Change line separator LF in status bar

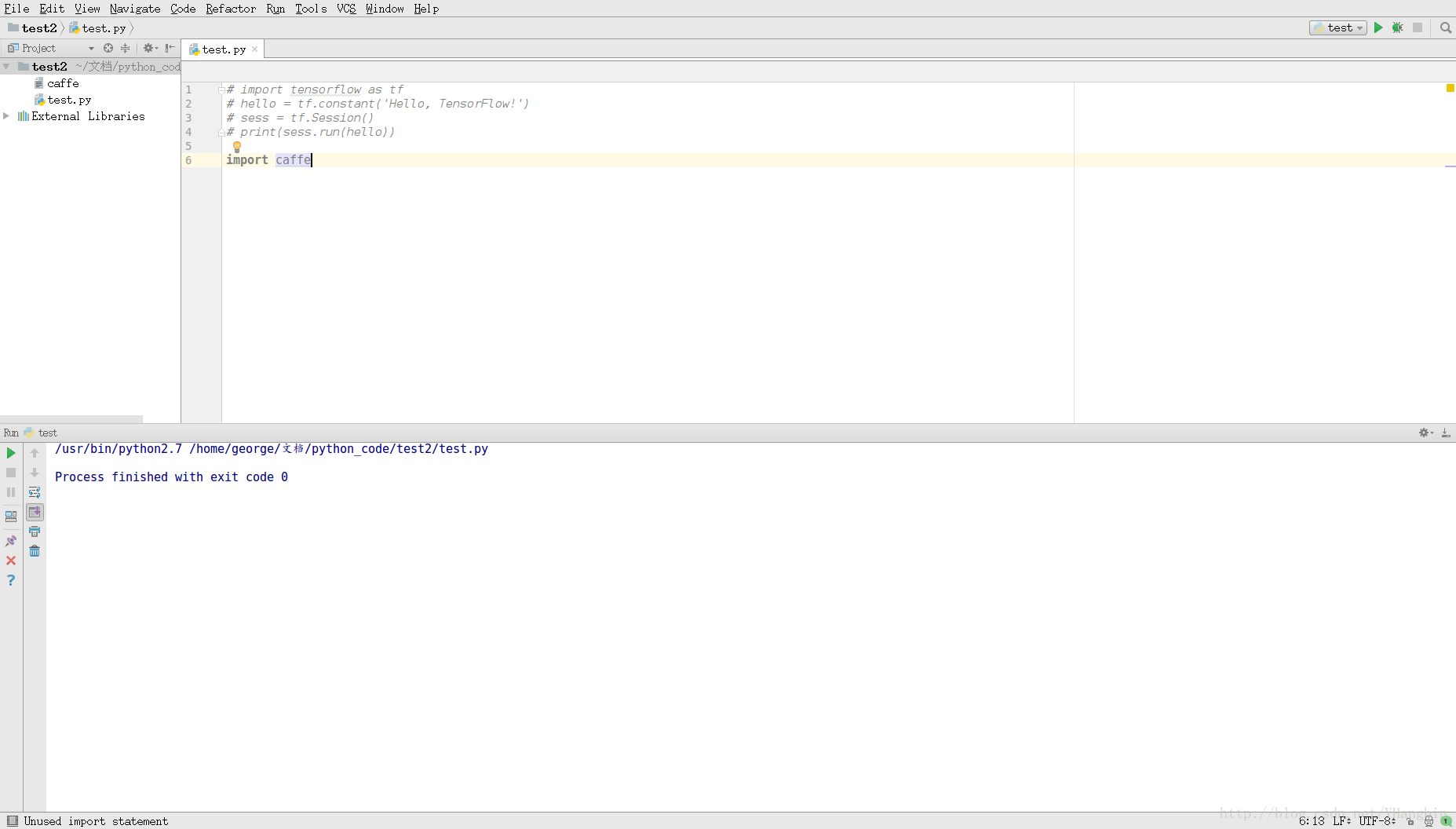point(1342,821)
